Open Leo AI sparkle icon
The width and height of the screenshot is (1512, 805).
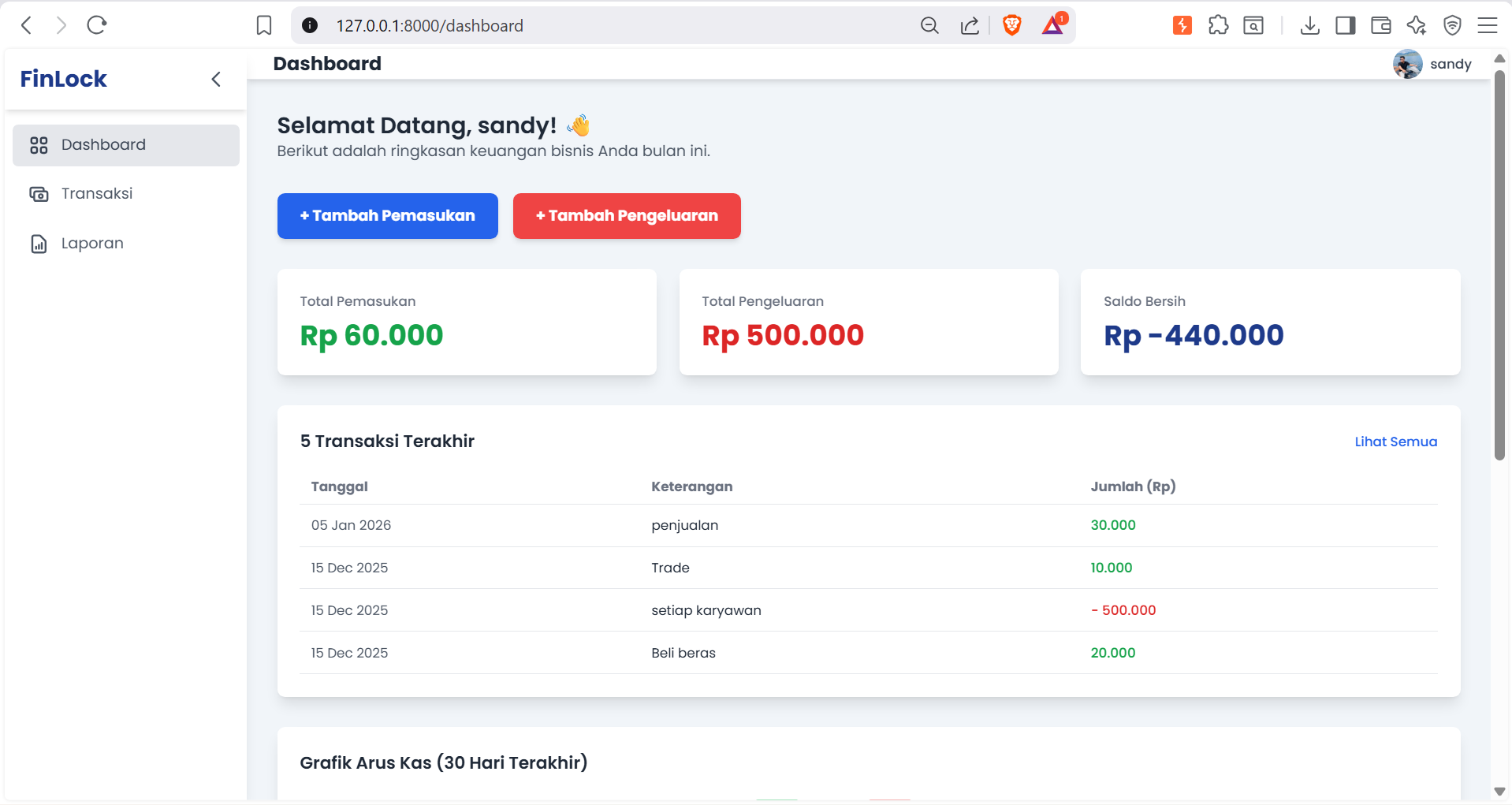pyautogui.click(x=1417, y=25)
